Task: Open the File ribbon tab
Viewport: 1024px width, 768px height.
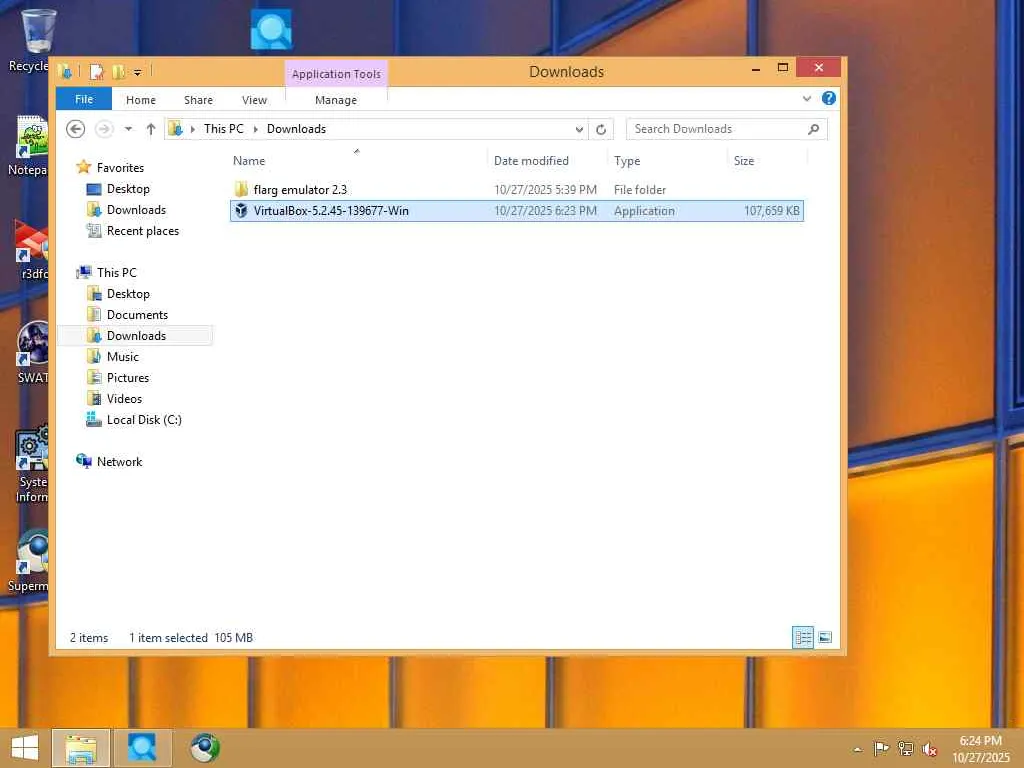Action: click(84, 99)
